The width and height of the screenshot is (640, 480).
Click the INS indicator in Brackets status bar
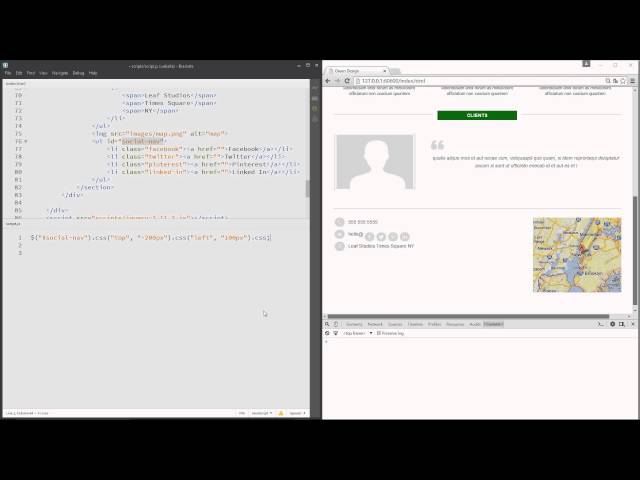point(242,413)
